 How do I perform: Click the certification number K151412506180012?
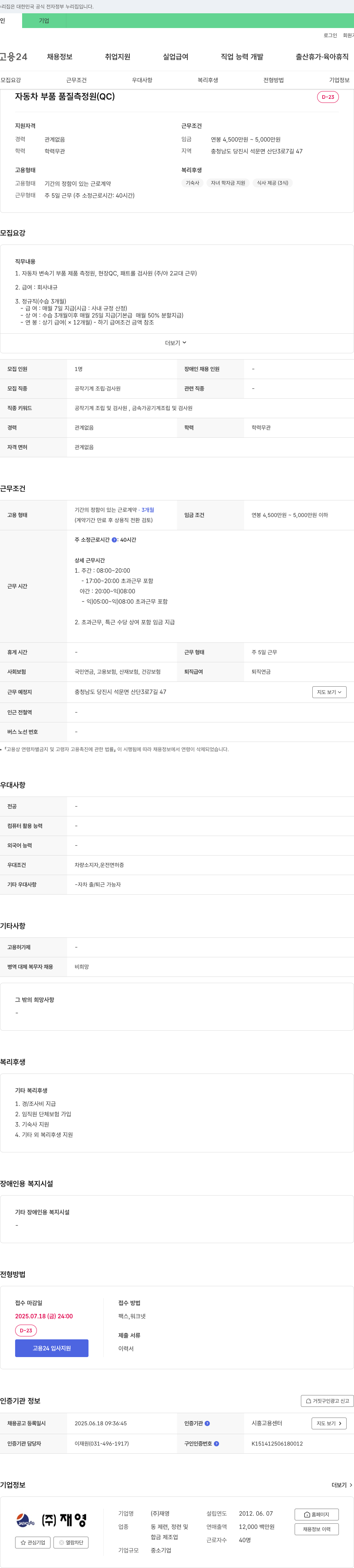tap(277, 1444)
